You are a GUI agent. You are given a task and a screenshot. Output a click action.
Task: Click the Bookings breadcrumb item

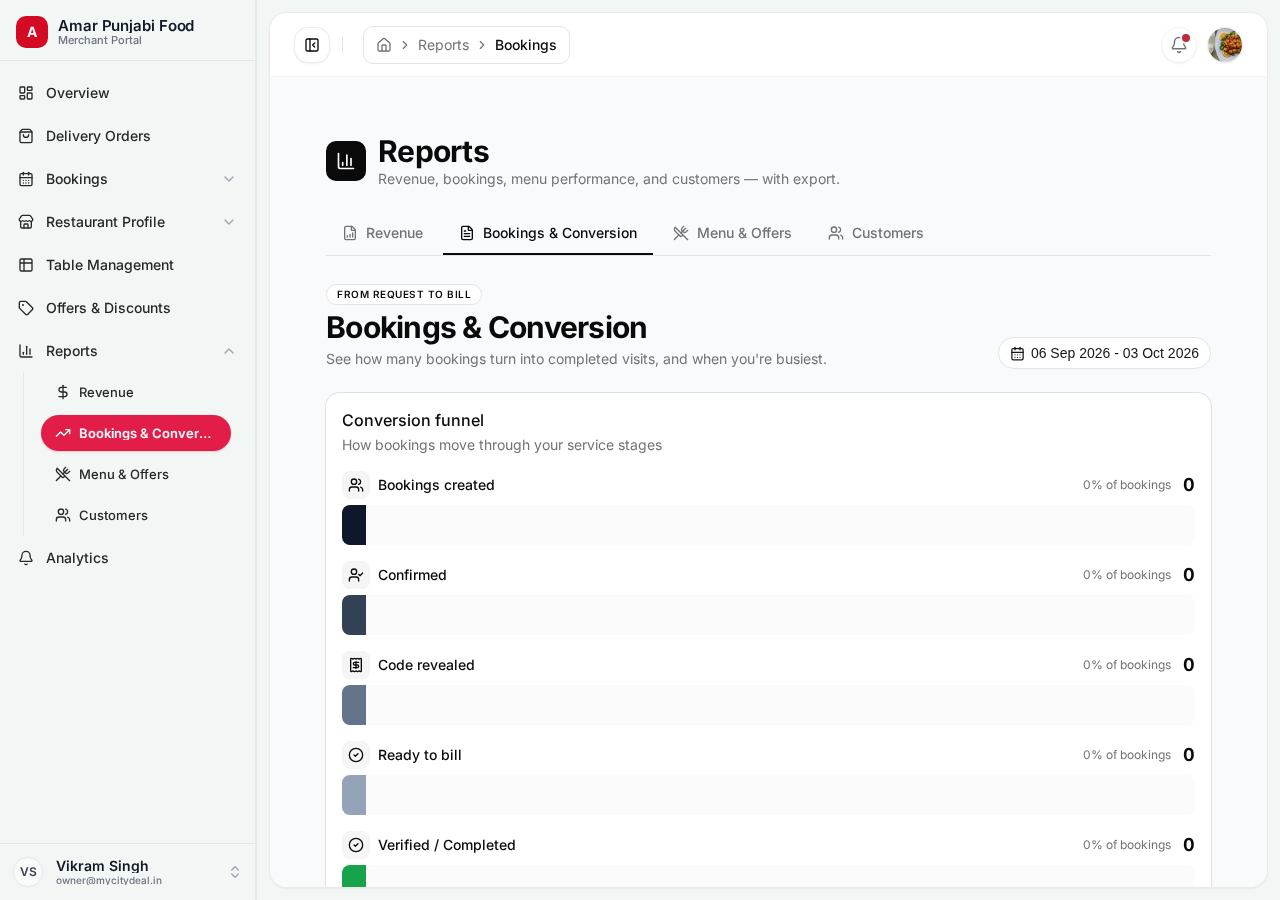[526, 45]
